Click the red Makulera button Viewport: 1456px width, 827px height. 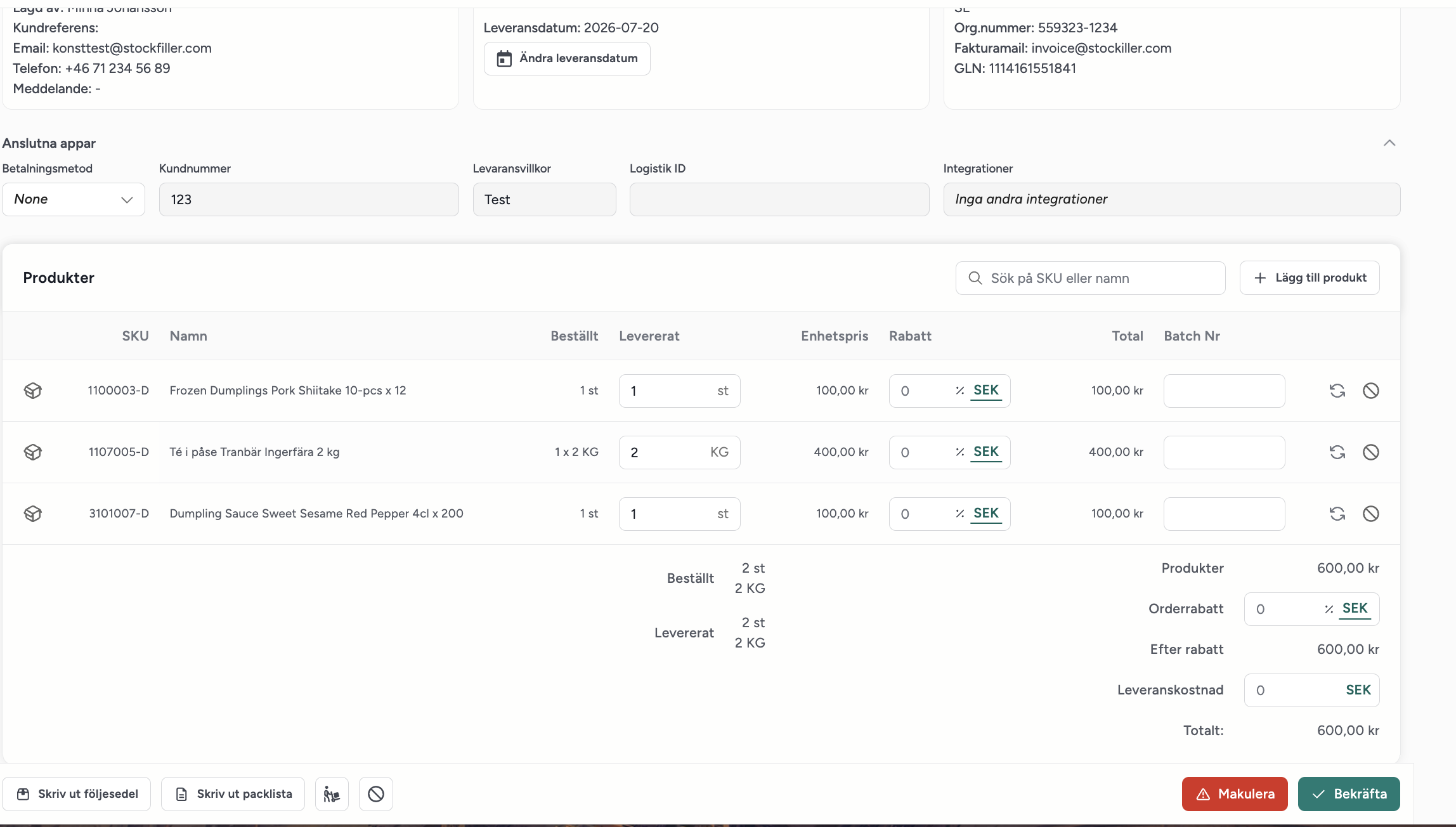pyautogui.click(x=1235, y=794)
